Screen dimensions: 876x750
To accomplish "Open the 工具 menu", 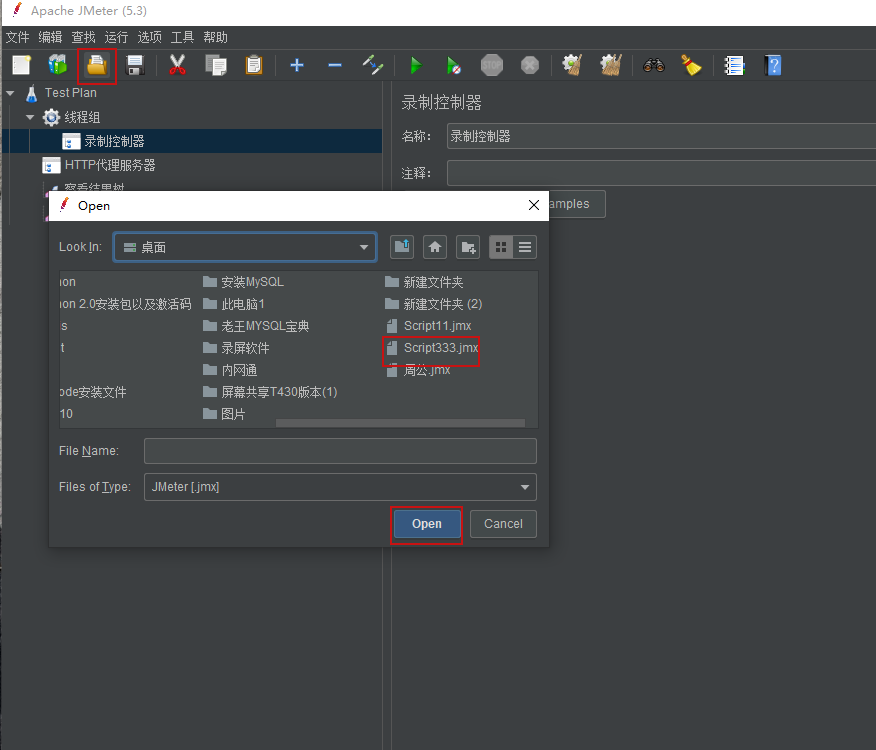I will pyautogui.click(x=182, y=37).
